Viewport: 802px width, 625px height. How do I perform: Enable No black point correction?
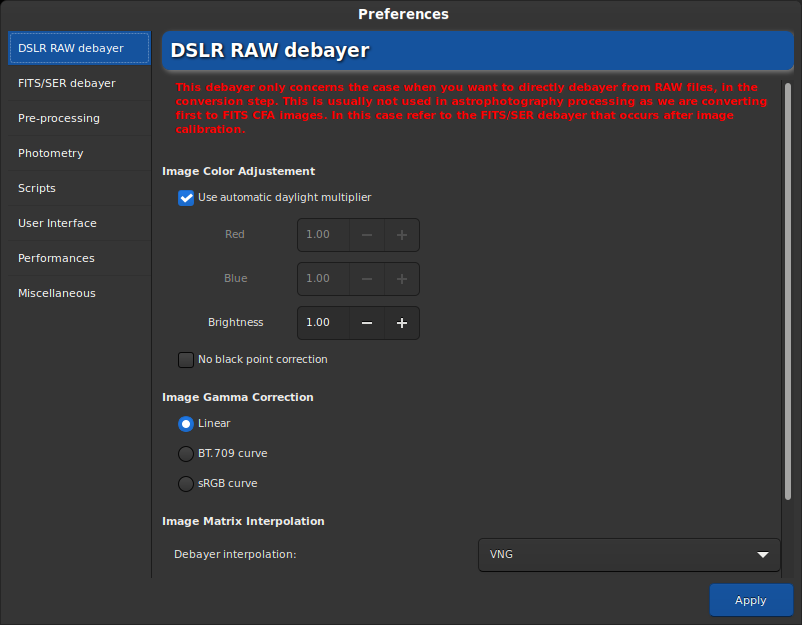click(186, 360)
